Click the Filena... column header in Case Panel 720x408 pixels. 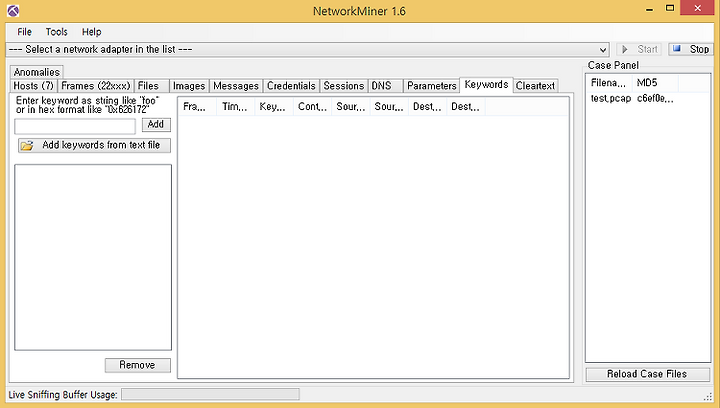click(x=609, y=83)
